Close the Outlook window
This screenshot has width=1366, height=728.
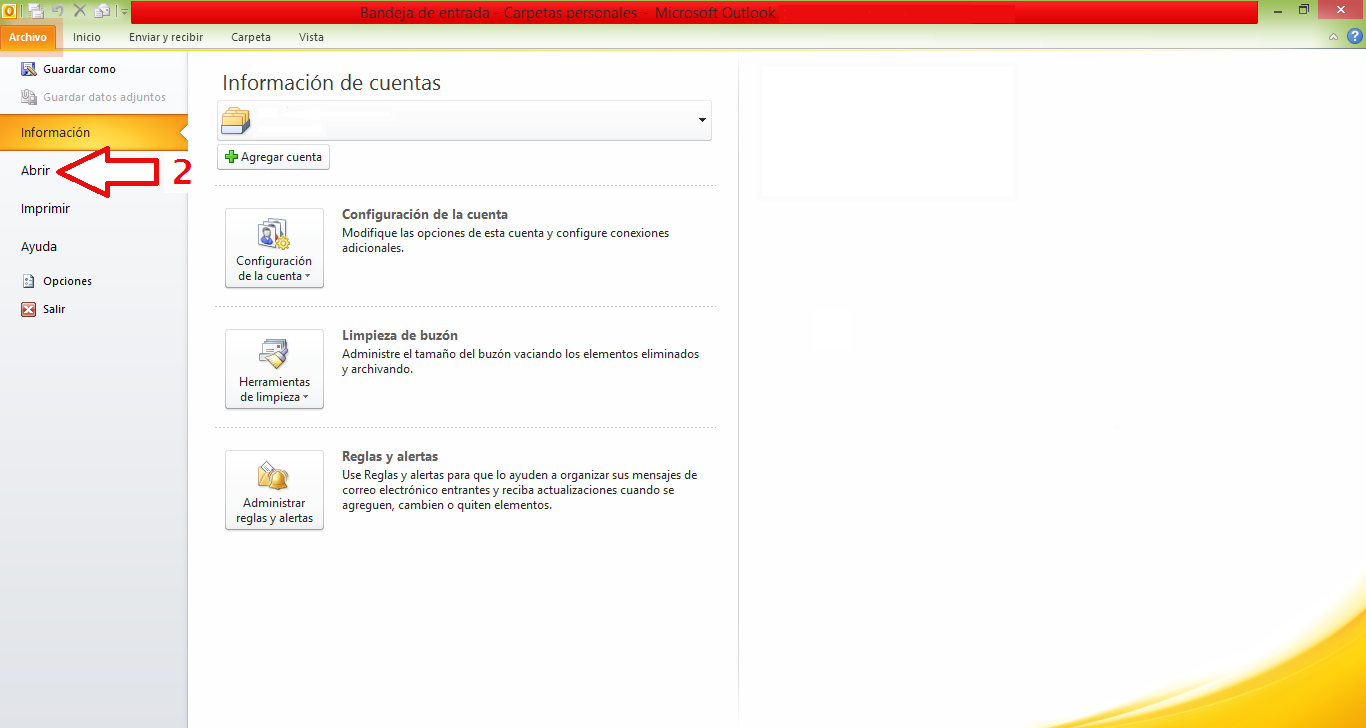coord(1341,9)
